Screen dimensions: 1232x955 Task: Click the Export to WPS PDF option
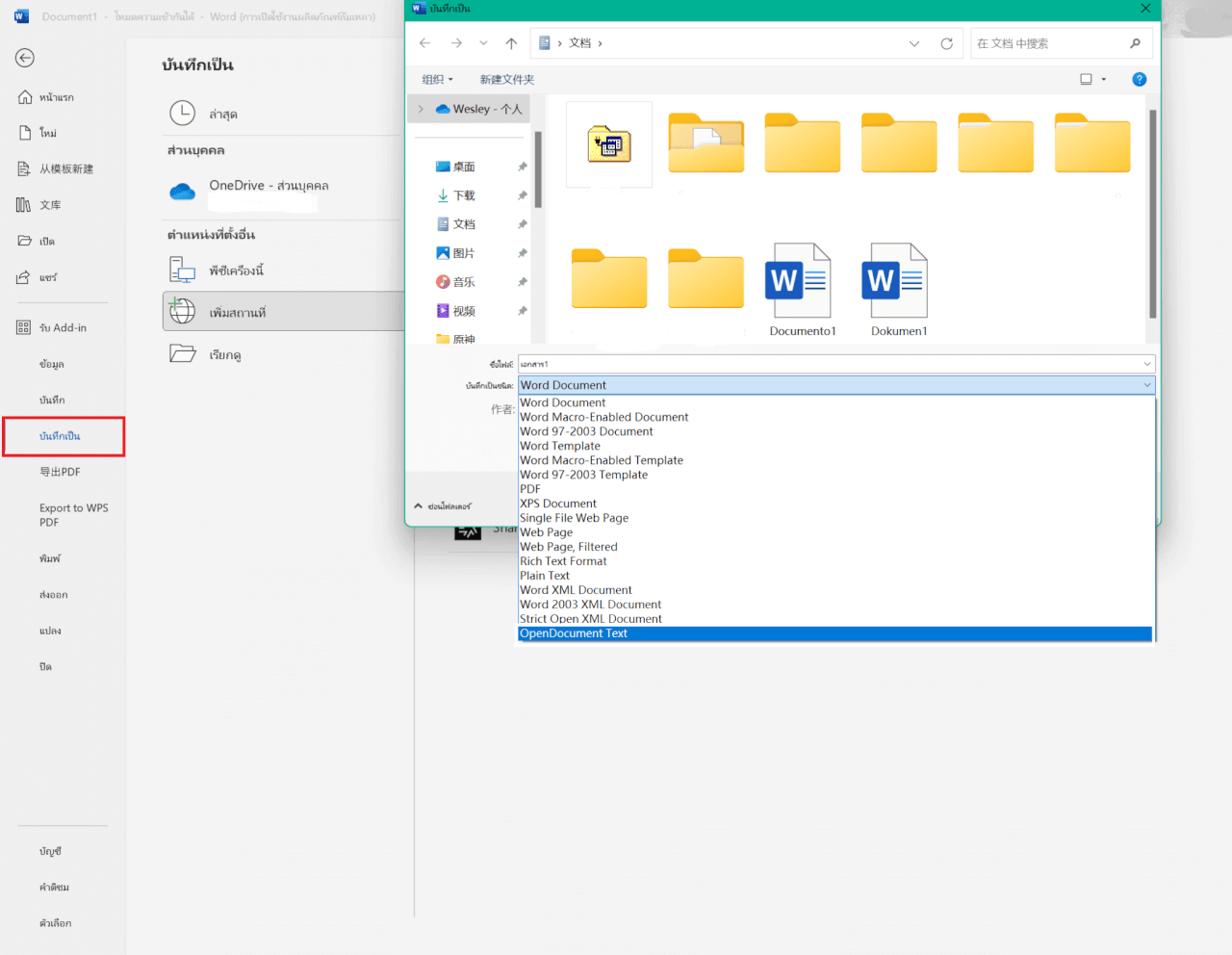pyautogui.click(x=75, y=514)
